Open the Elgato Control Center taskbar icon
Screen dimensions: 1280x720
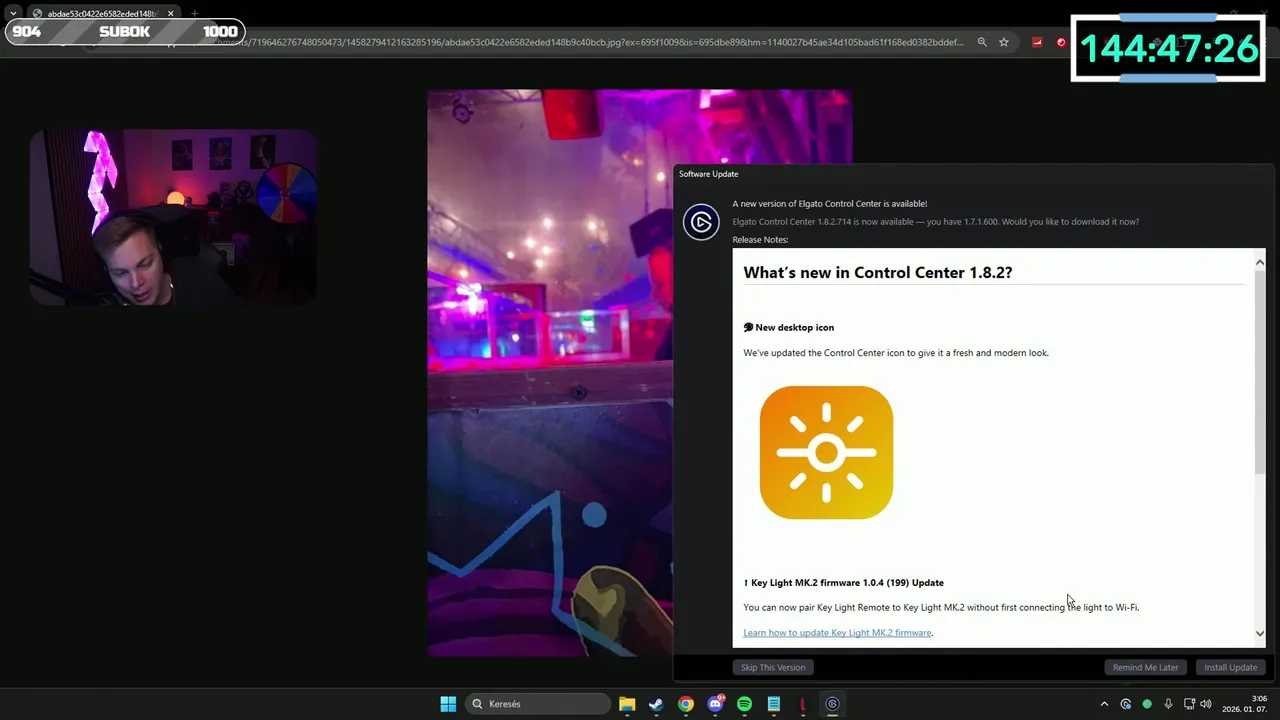coord(832,704)
